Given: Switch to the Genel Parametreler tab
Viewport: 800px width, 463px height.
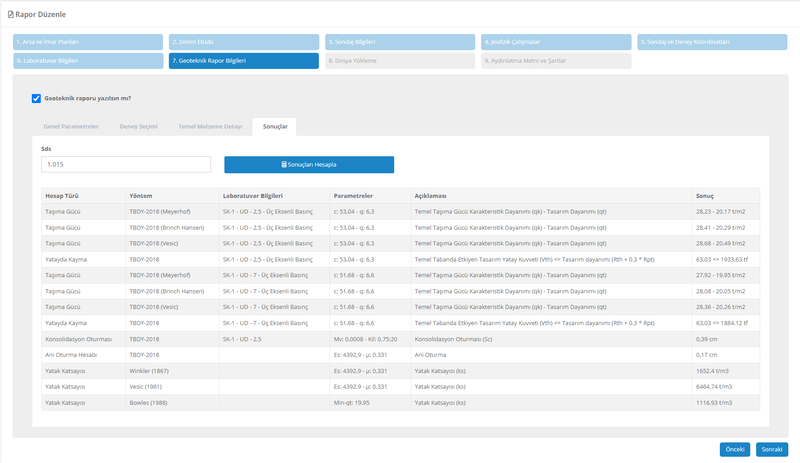Looking at the screenshot, I should tap(71, 127).
